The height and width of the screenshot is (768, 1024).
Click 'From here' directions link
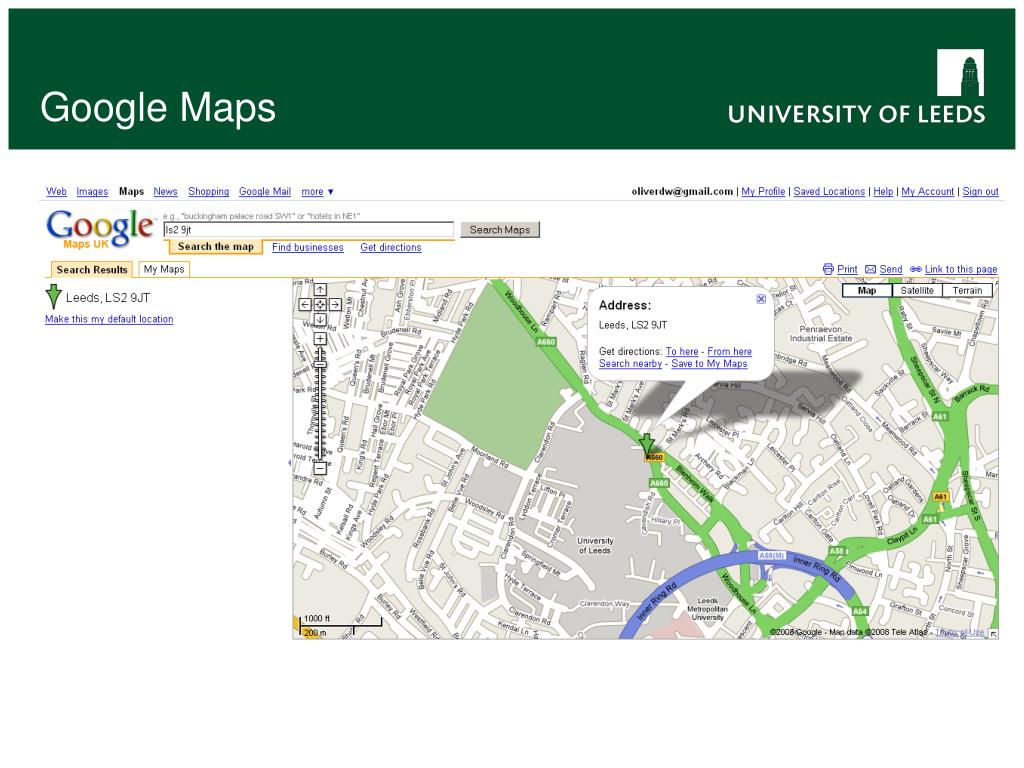729,351
